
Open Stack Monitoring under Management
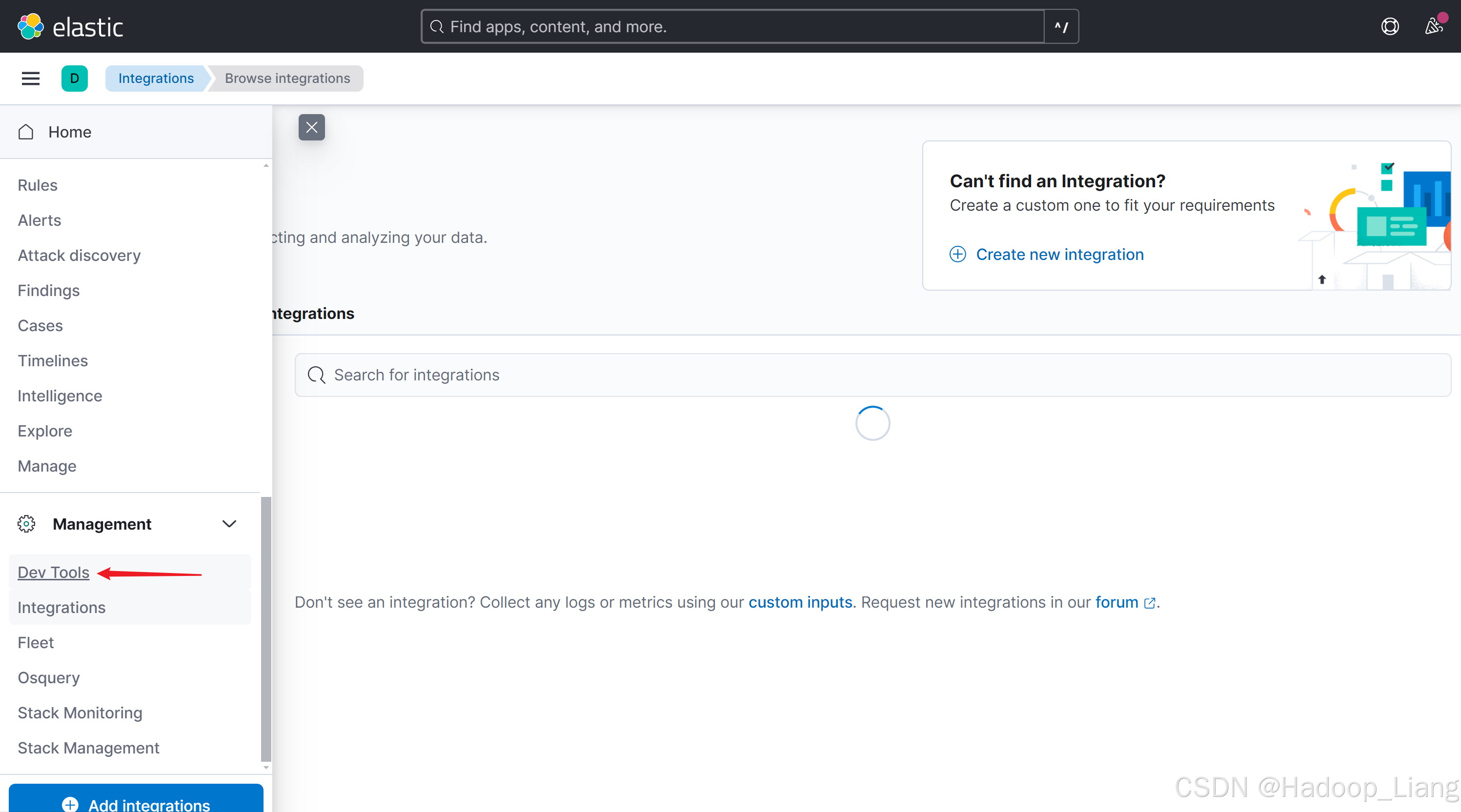[80, 713]
